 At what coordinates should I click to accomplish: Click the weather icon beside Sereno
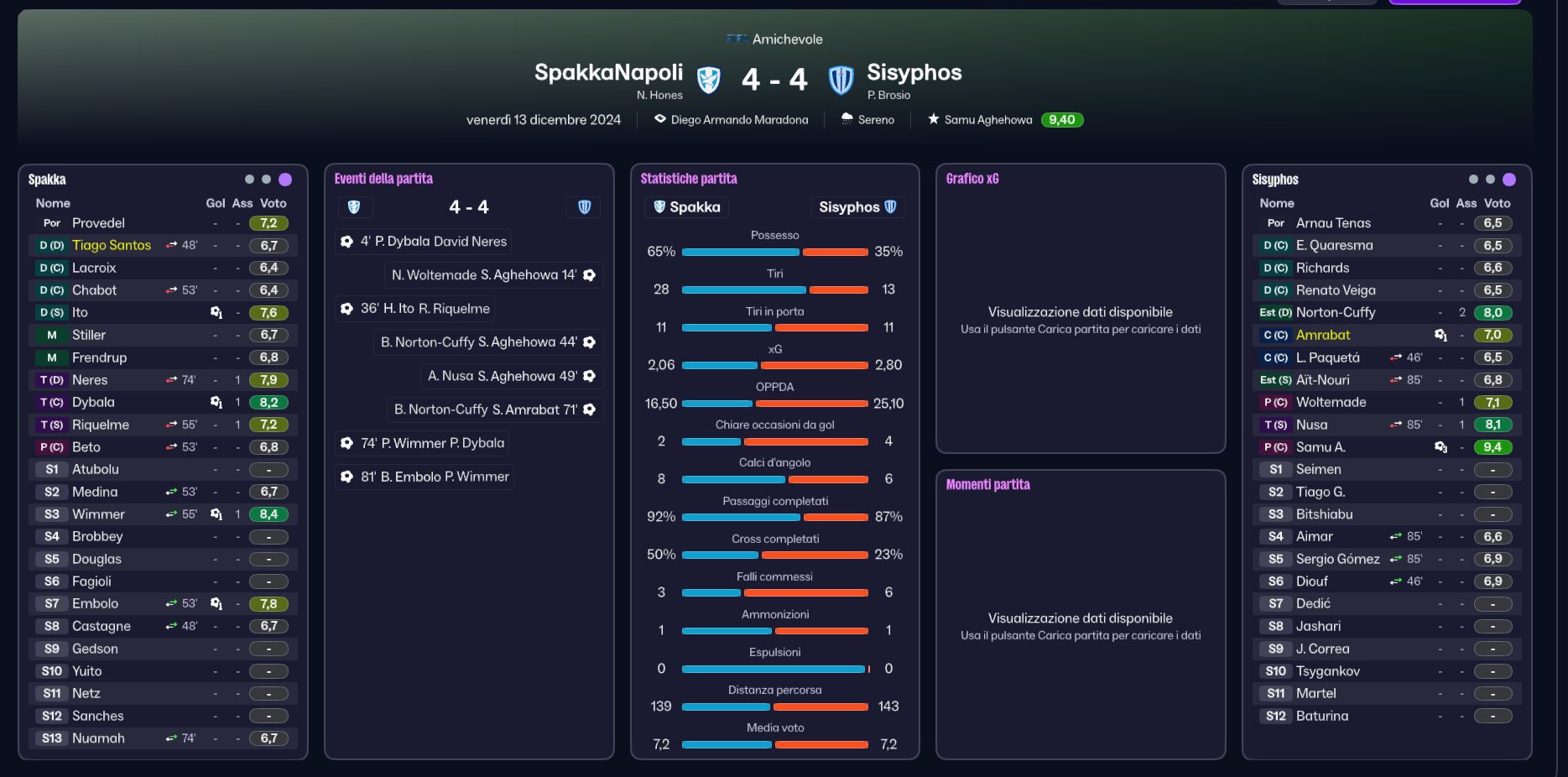[847, 119]
